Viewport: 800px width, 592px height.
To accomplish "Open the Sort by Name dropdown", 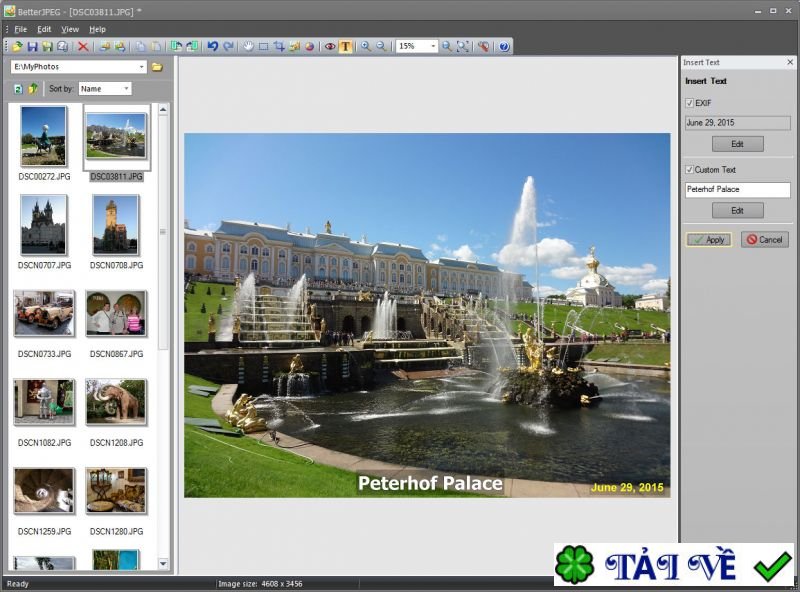I will (x=126, y=89).
